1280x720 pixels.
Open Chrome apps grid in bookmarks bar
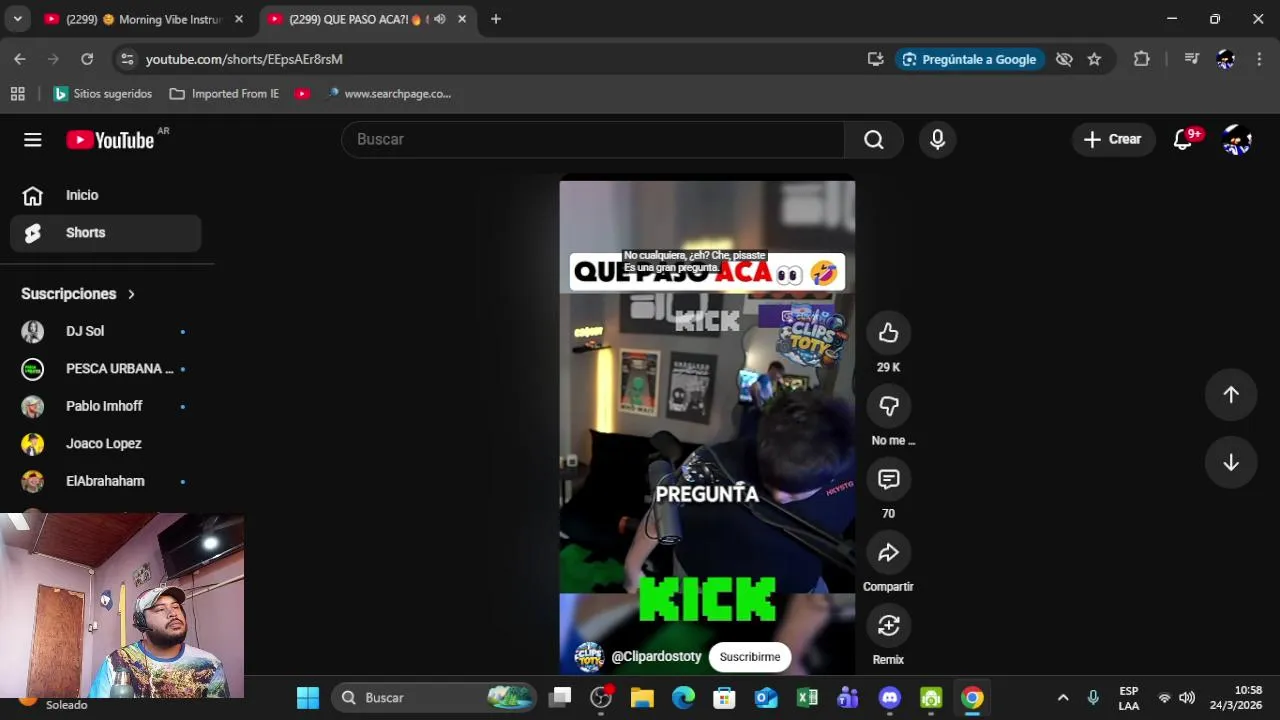click(x=17, y=94)
